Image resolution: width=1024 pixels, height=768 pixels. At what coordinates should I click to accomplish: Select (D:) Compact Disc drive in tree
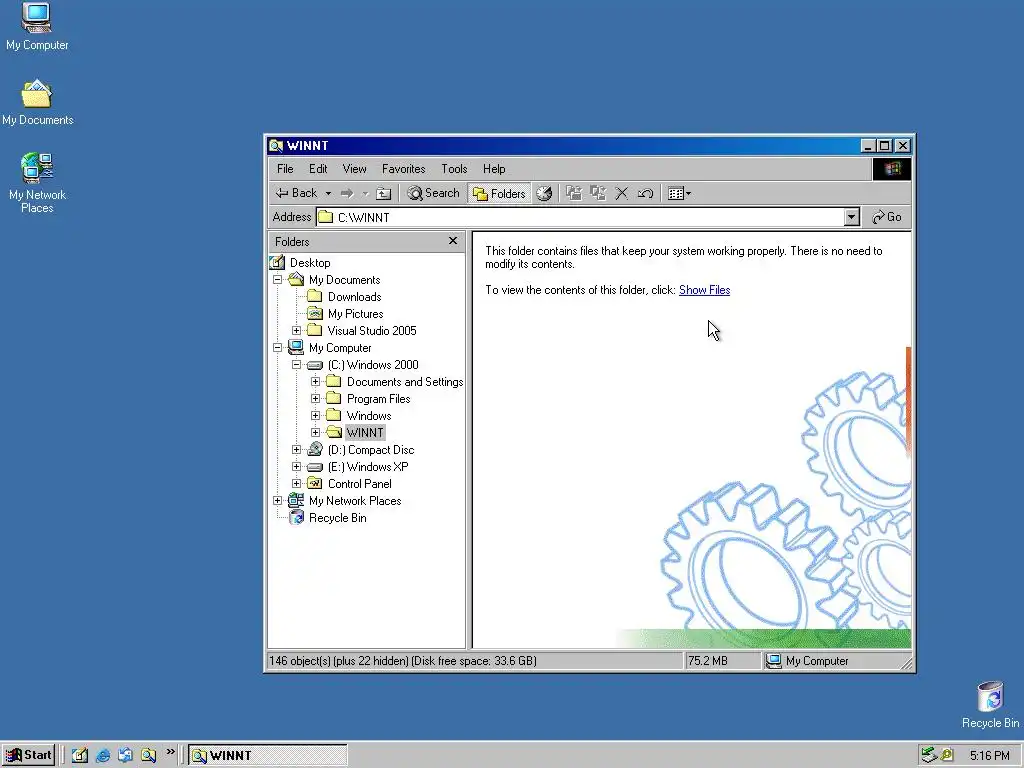tap(371, 449)
